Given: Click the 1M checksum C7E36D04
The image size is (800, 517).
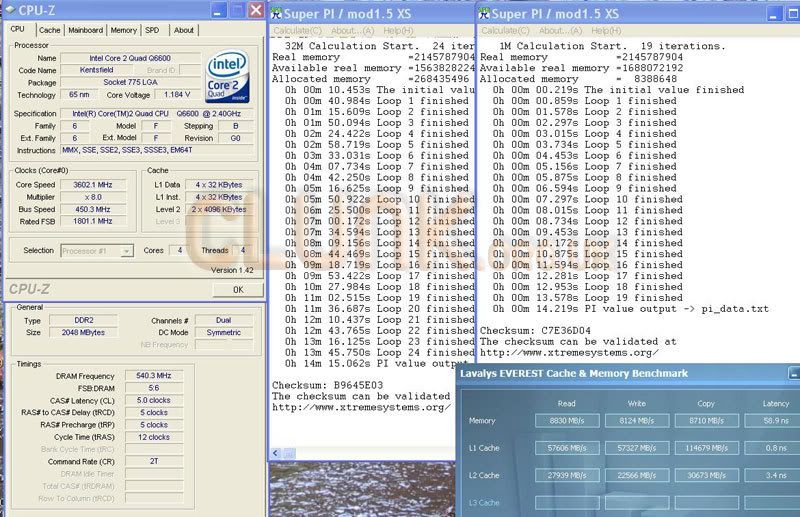Looking at the screenshot, I should [x=566, y=331].
